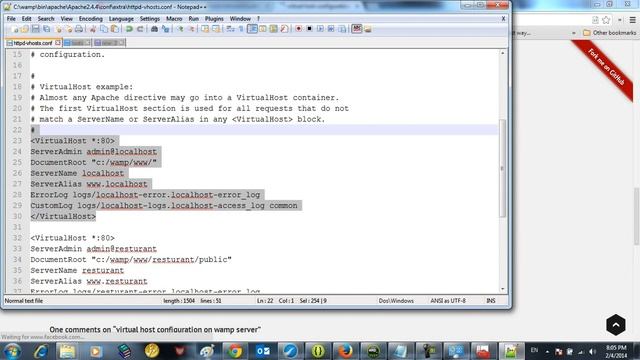This screenshot has height=360, width=640.
Task: Toggle show all characters pilcrow icon
Action: pyautogui.click(x=241, y=29)
